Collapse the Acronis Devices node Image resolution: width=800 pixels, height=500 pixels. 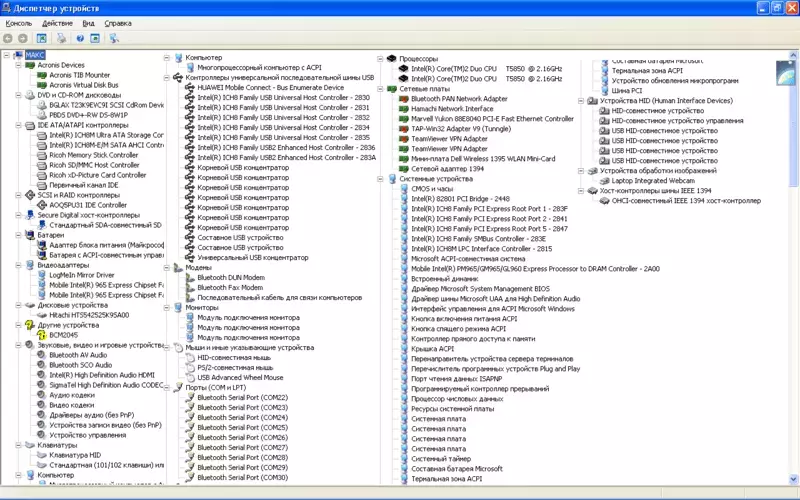pyautogui.click(x=18, y=65)
